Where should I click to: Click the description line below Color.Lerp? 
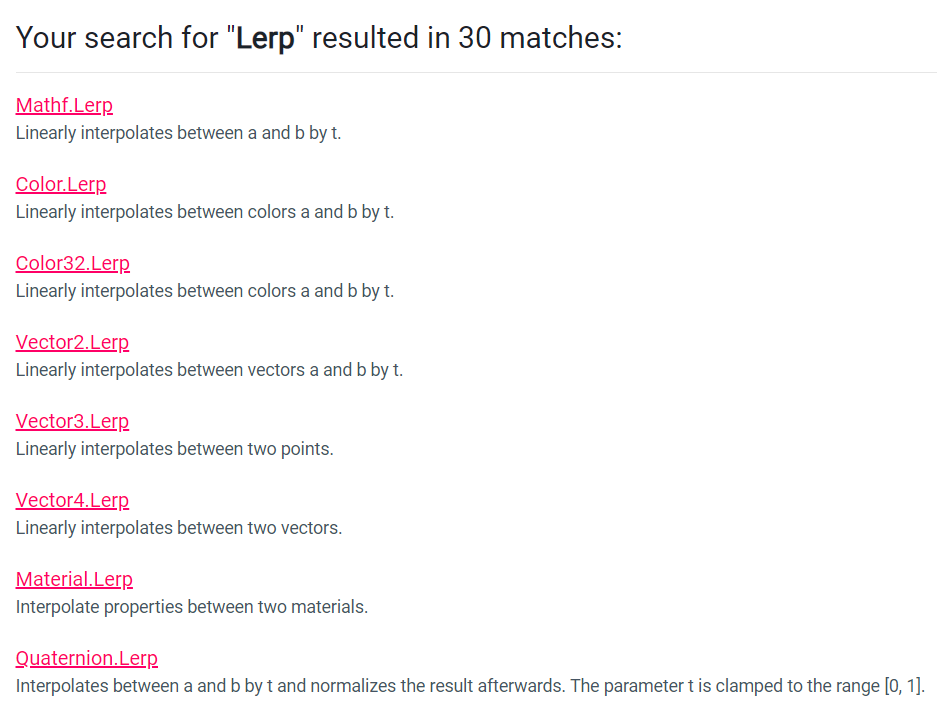pos(205,212)
